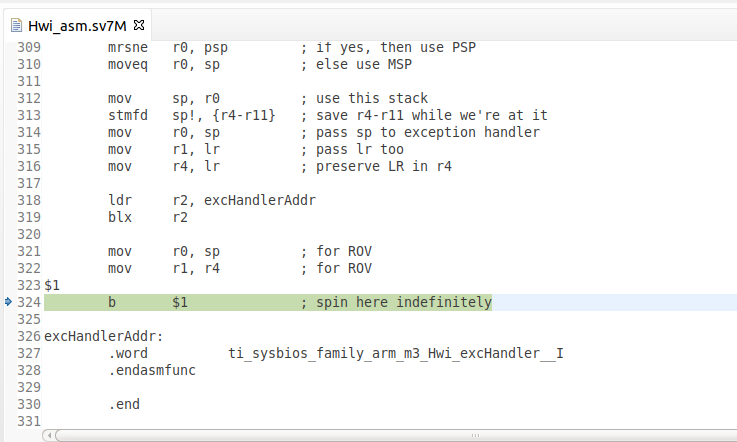Click the instruction pointer arrow at line 324
The height and width of the screenshot is (442, 737).
[x=8, y=301]
